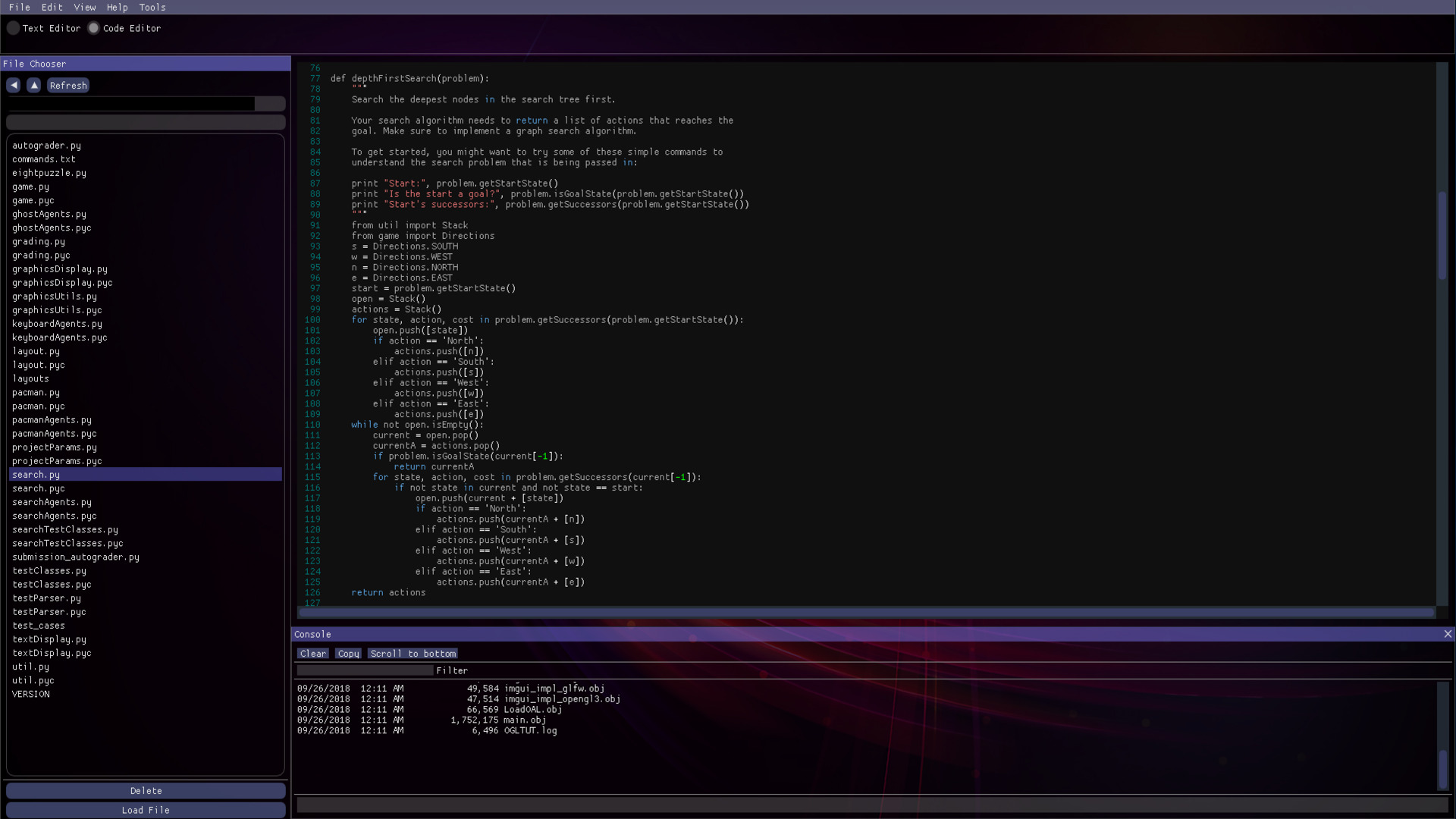Image resolution: width=1456 pixels, height=819 pixels.
Task: Open the layouts folder entry
Action: tap(30, 378)
